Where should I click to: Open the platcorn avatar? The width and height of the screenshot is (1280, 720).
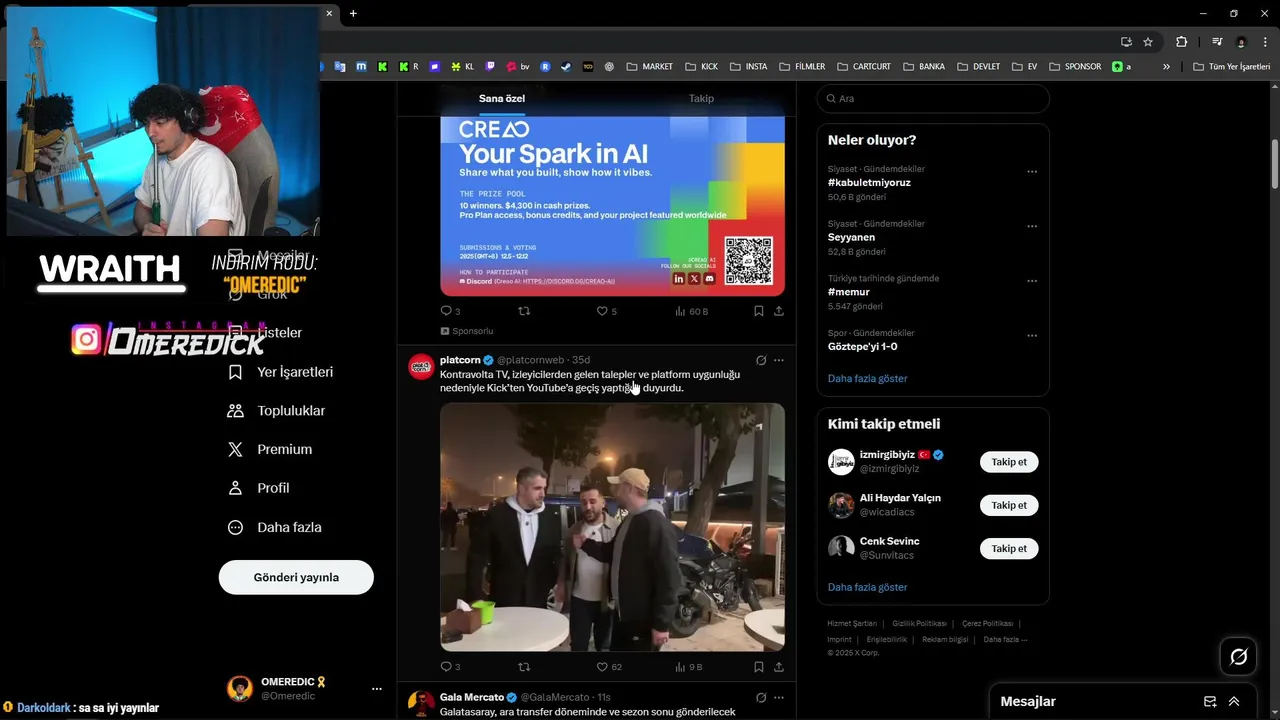pyautogui.click(x=421, y=367)
